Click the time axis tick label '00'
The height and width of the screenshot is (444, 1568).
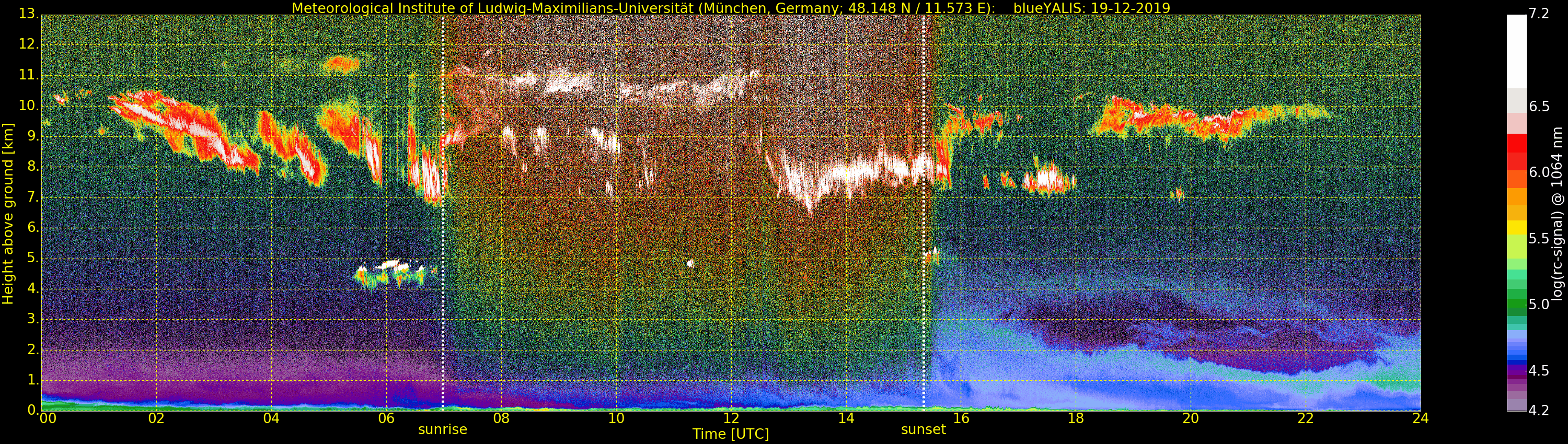(47, 418)
